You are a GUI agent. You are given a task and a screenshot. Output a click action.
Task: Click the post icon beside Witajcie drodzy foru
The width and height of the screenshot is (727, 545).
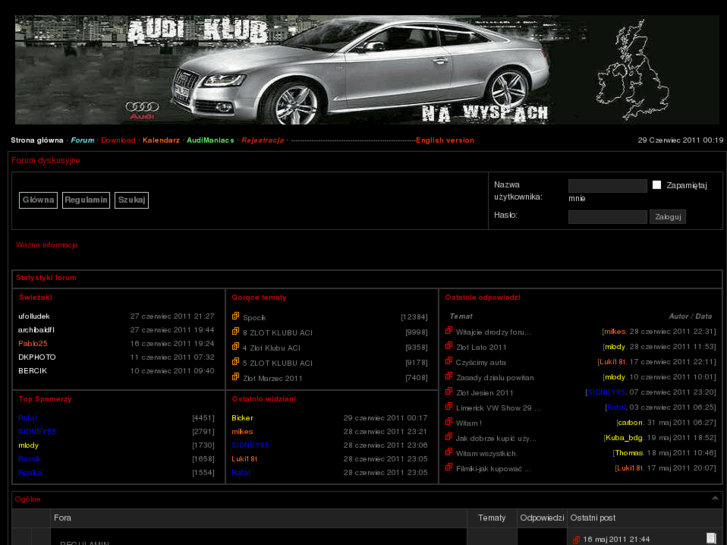coord(449,331)
